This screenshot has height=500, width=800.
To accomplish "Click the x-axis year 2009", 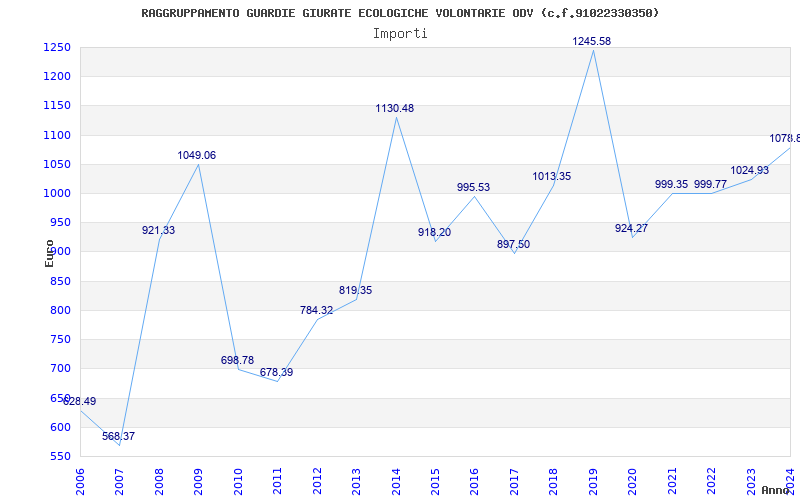I will (x=198, y=482).
